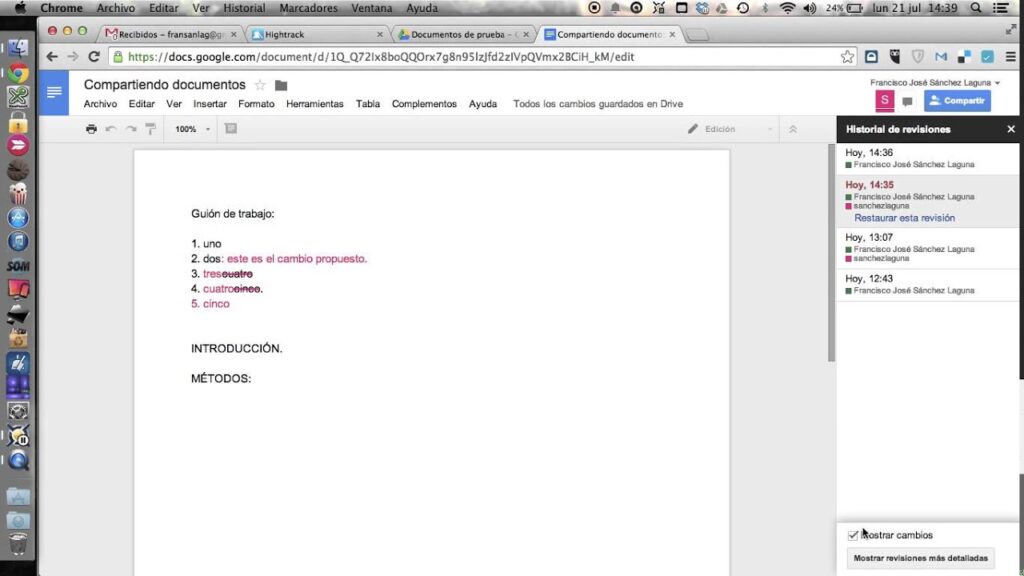
Task: Click the blue Docs home icon
Action: pyautogui.click(x=54, y=93)
